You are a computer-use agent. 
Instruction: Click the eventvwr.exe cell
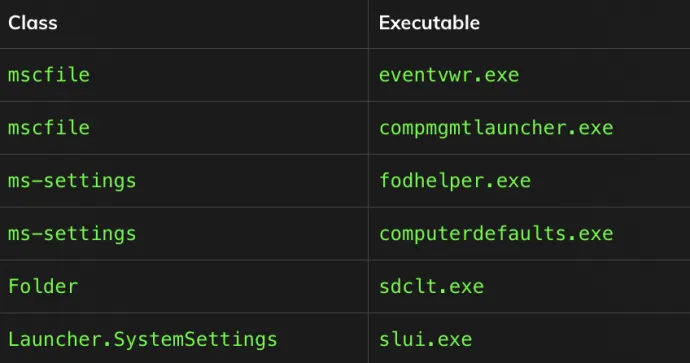coord(449,75)
